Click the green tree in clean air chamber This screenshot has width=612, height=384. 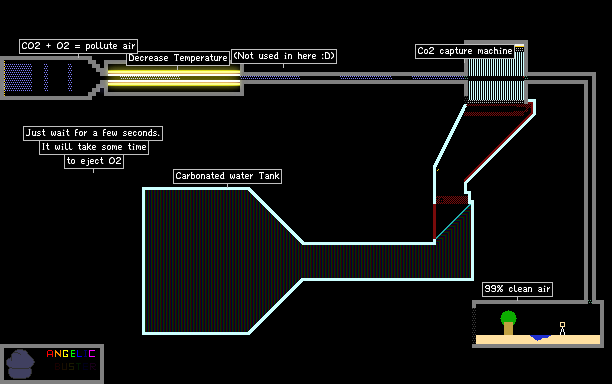(508, 322)
